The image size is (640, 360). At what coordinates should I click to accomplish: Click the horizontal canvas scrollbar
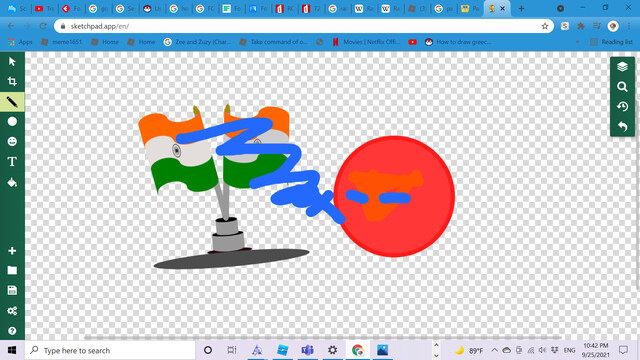click(x=322, y=338)
